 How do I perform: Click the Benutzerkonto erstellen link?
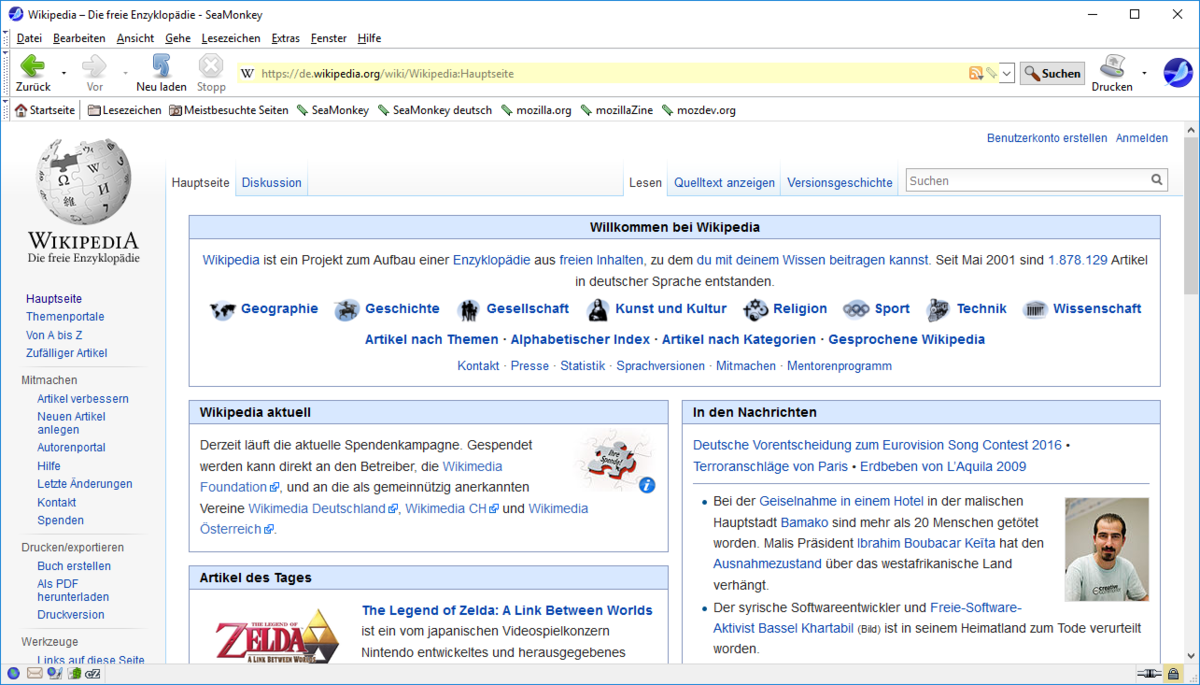(x=1047, y=138)
